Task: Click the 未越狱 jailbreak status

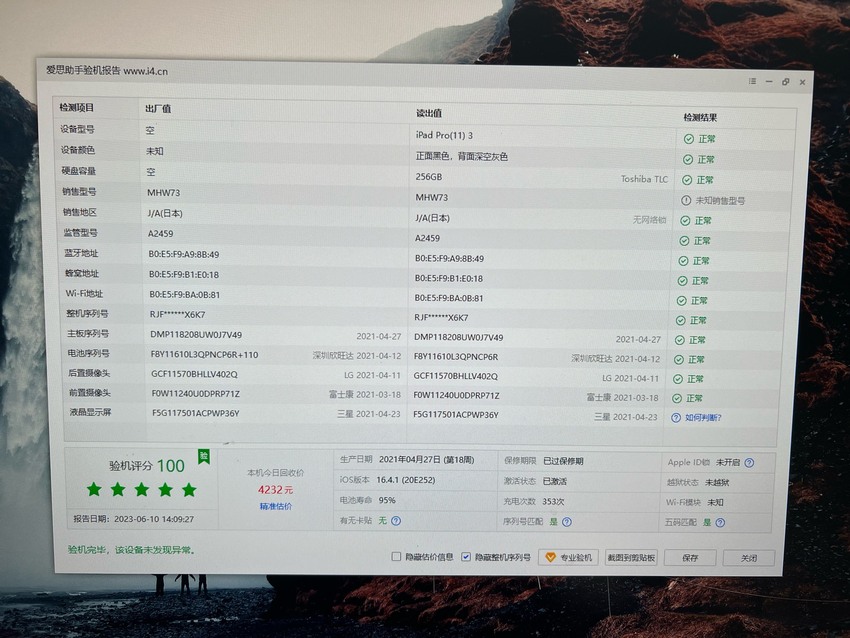Action: tap(717, 482)
